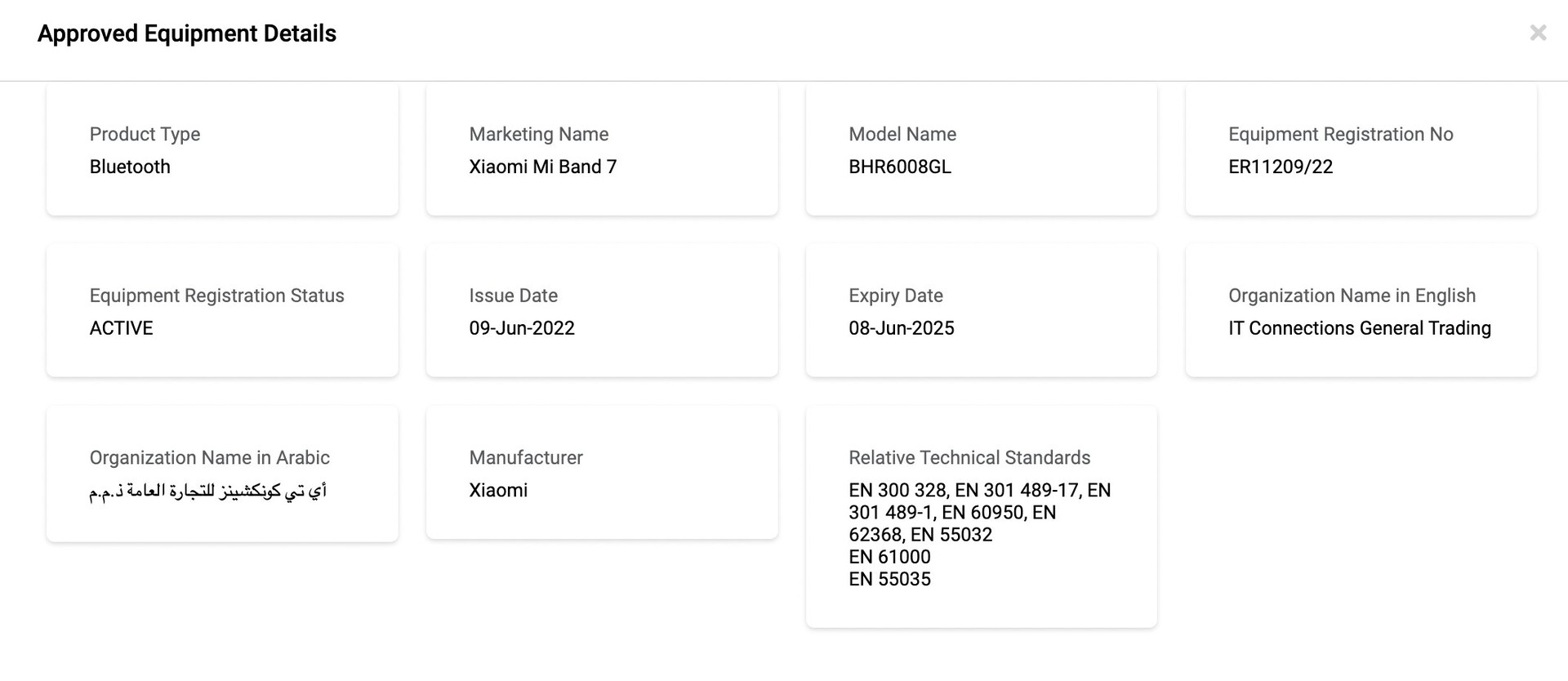
Task: Click the Arabic organization name text
Action: coord(207,491)
